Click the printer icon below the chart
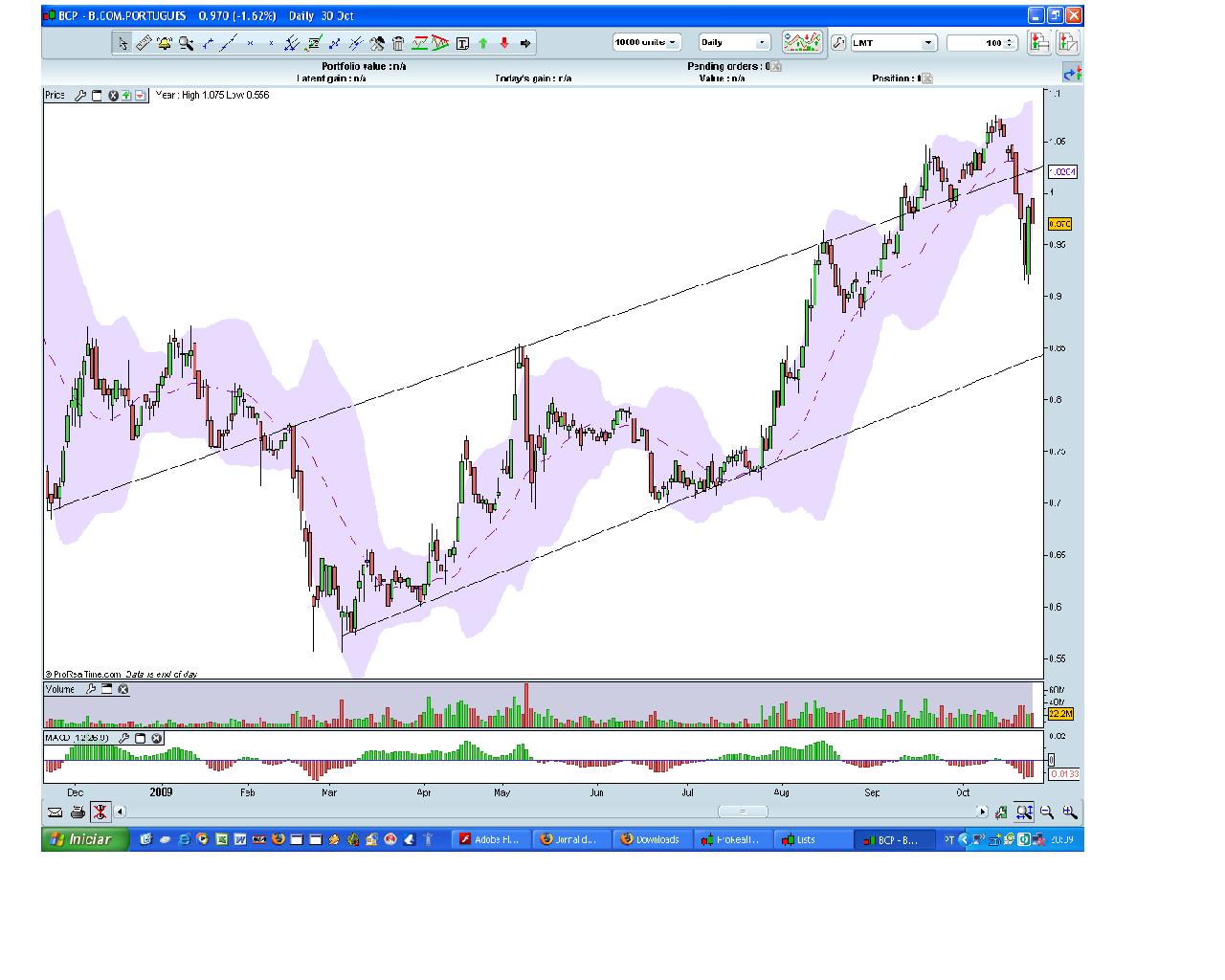 click(77, 813)
